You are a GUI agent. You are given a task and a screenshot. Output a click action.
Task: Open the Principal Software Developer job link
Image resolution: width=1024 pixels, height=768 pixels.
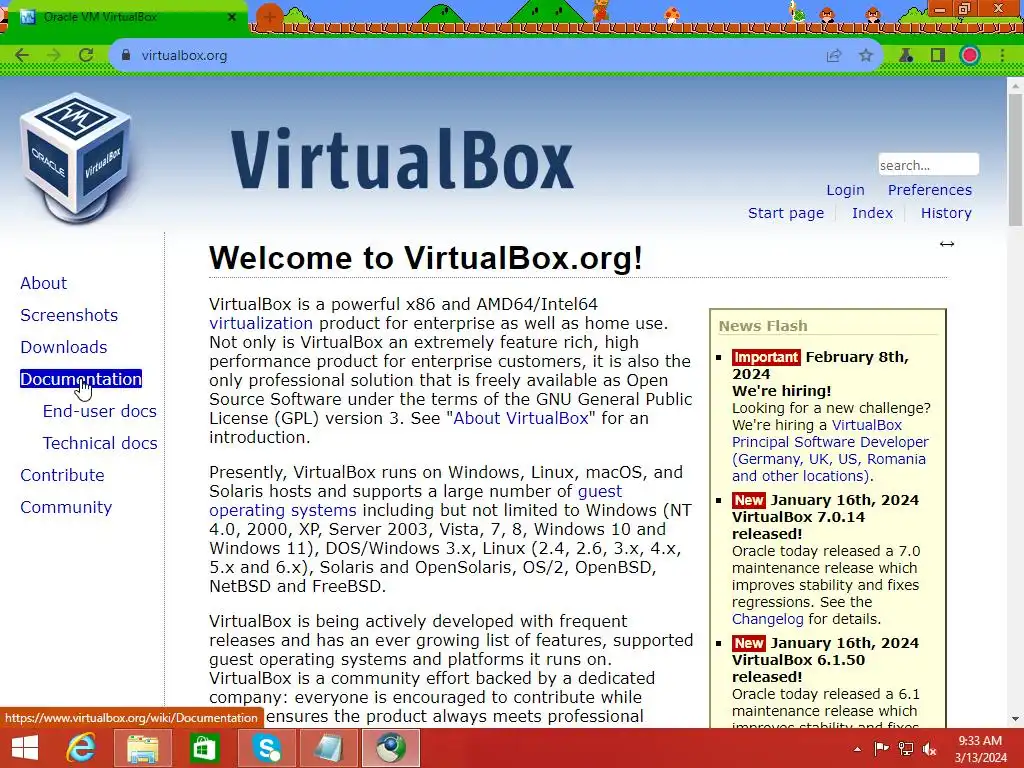pos(830,451)
